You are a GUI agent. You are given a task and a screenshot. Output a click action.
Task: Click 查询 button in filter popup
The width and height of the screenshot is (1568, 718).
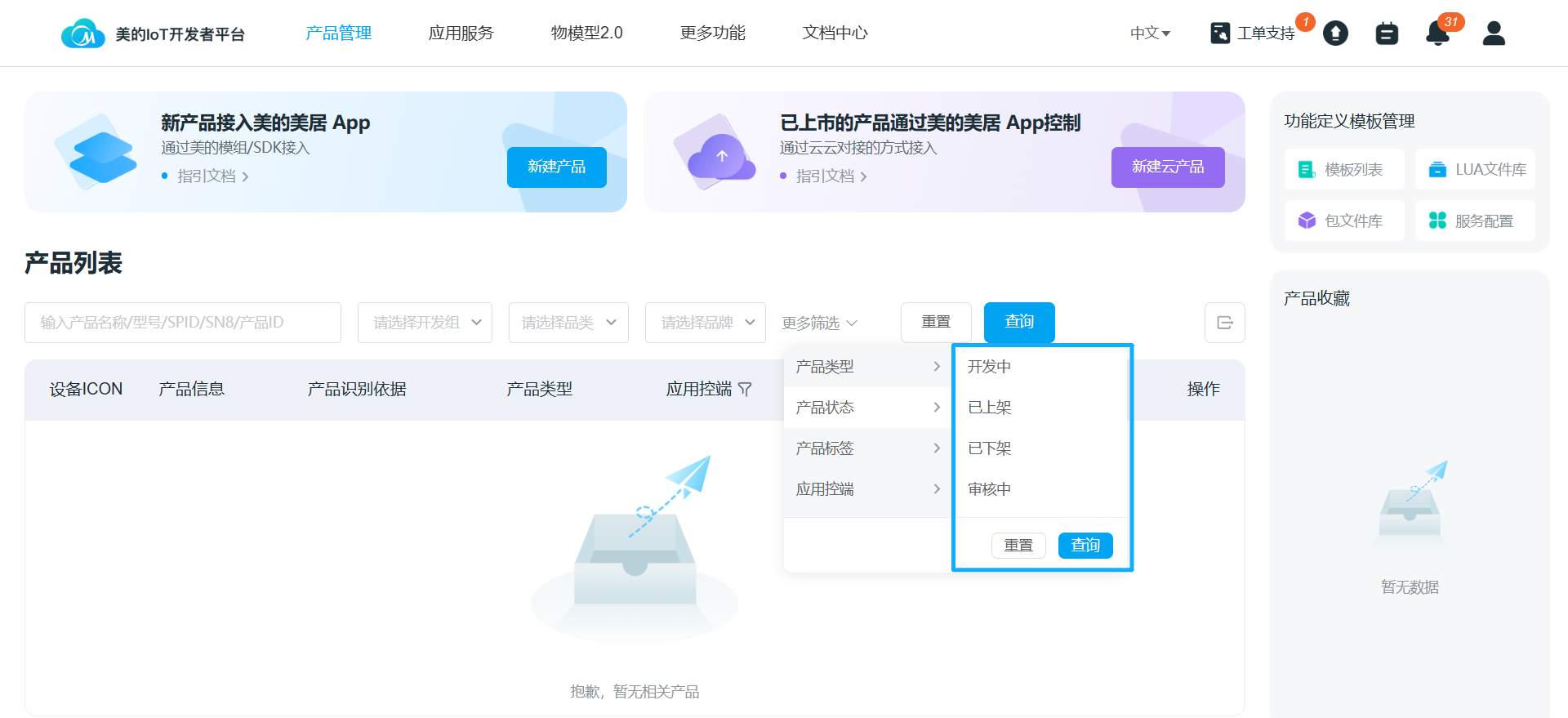[1085, 545]
